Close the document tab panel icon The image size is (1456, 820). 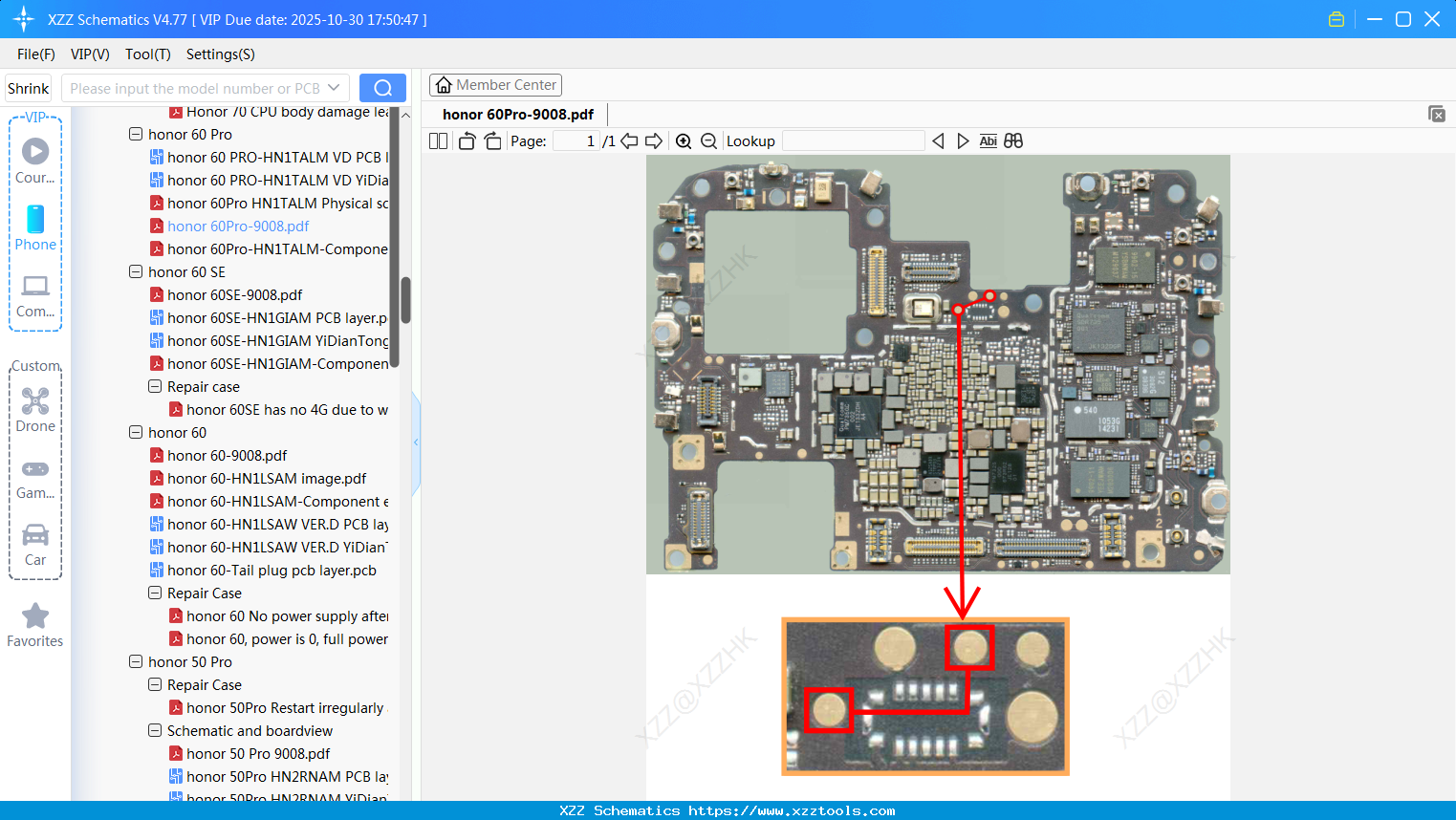point(1437,114)
